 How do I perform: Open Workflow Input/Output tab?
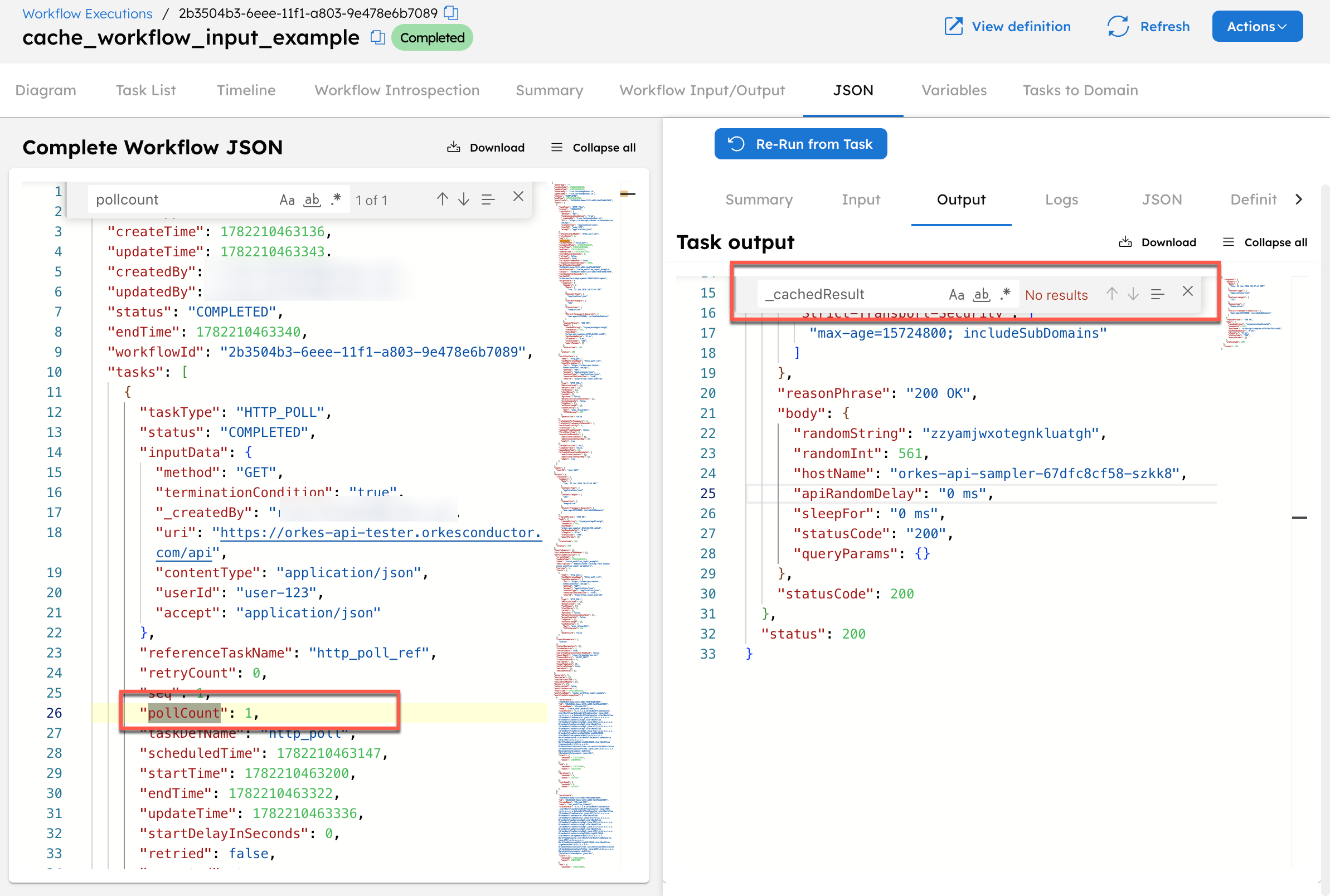point(702,90)
